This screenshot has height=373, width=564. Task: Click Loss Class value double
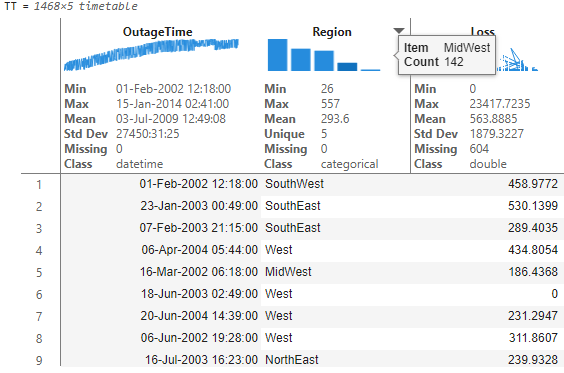[488, 164]
